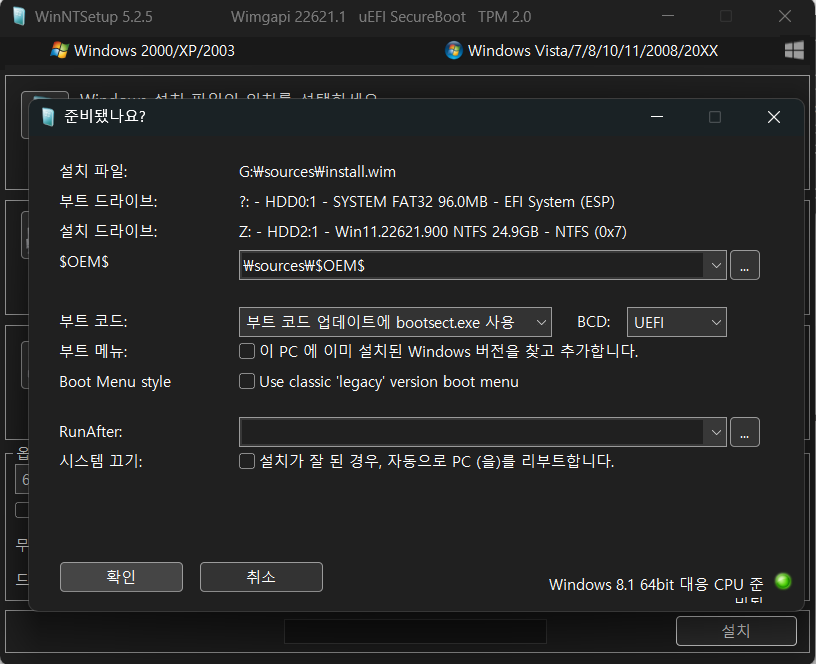Click the G:₩sources₩install.wim path text
The height and width of the screenshot is (664, 816).
pos(317,172)
